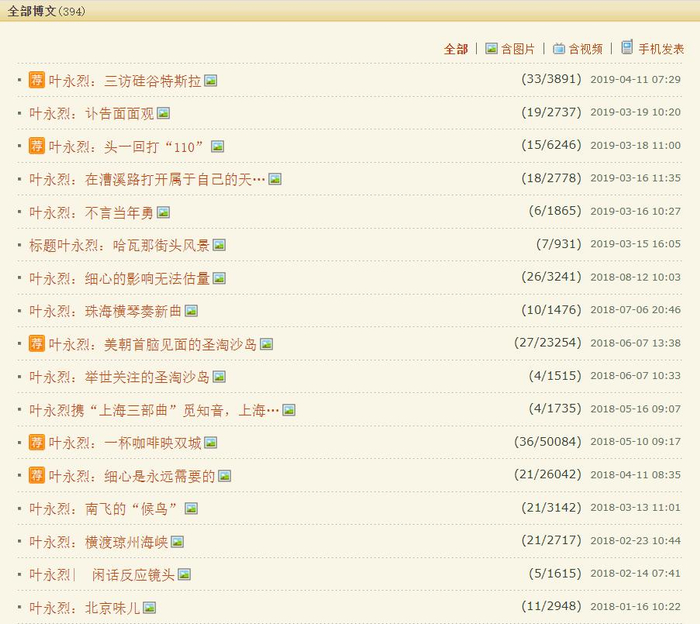Click the picture icon after “上海三部曲”觅知音
Image resolution: width=700 pixels, height=624 pixels.
(x=289, y=410)
